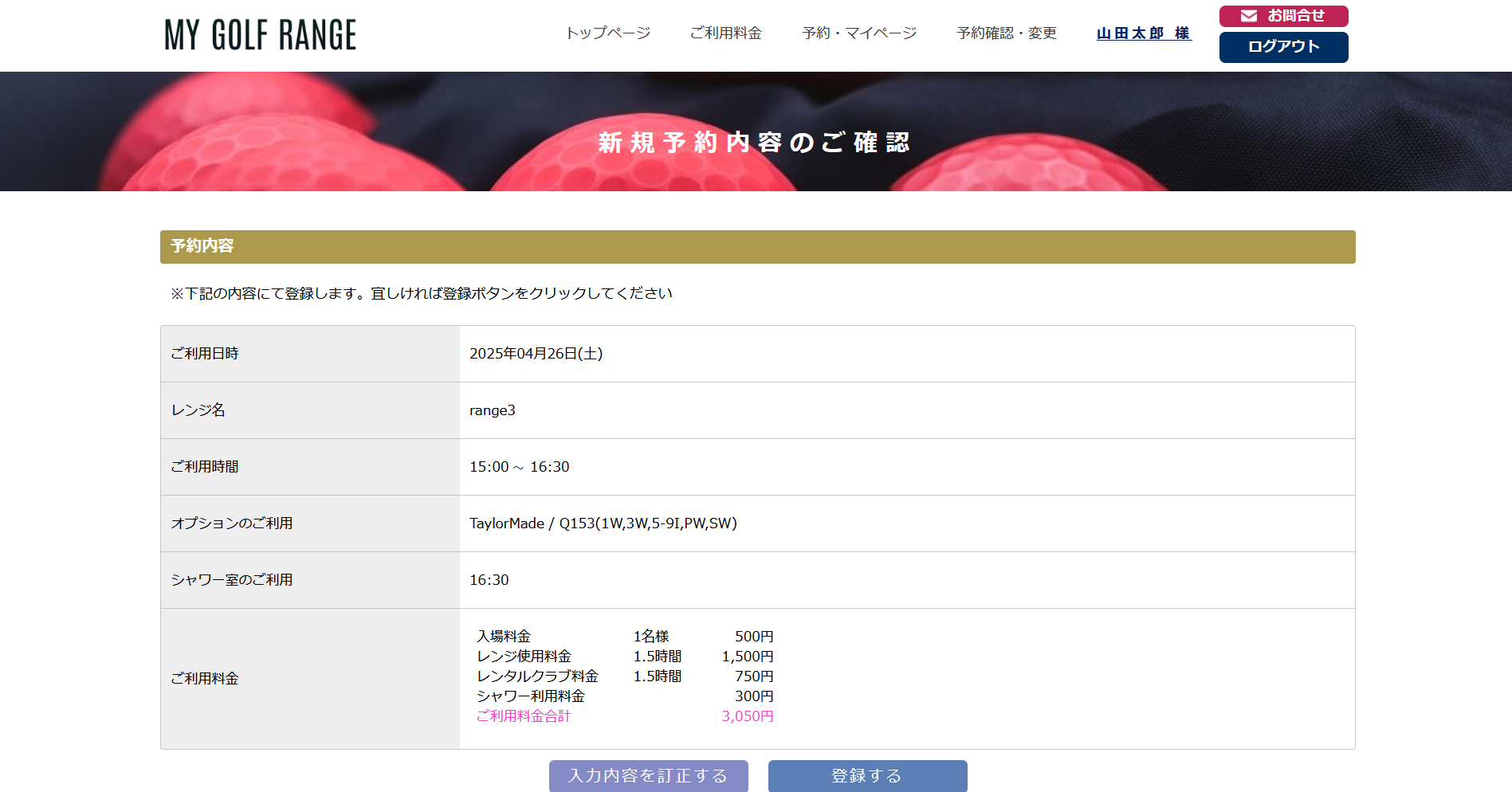Click the シャワー室のご利用 row label

tap(231, 580)
